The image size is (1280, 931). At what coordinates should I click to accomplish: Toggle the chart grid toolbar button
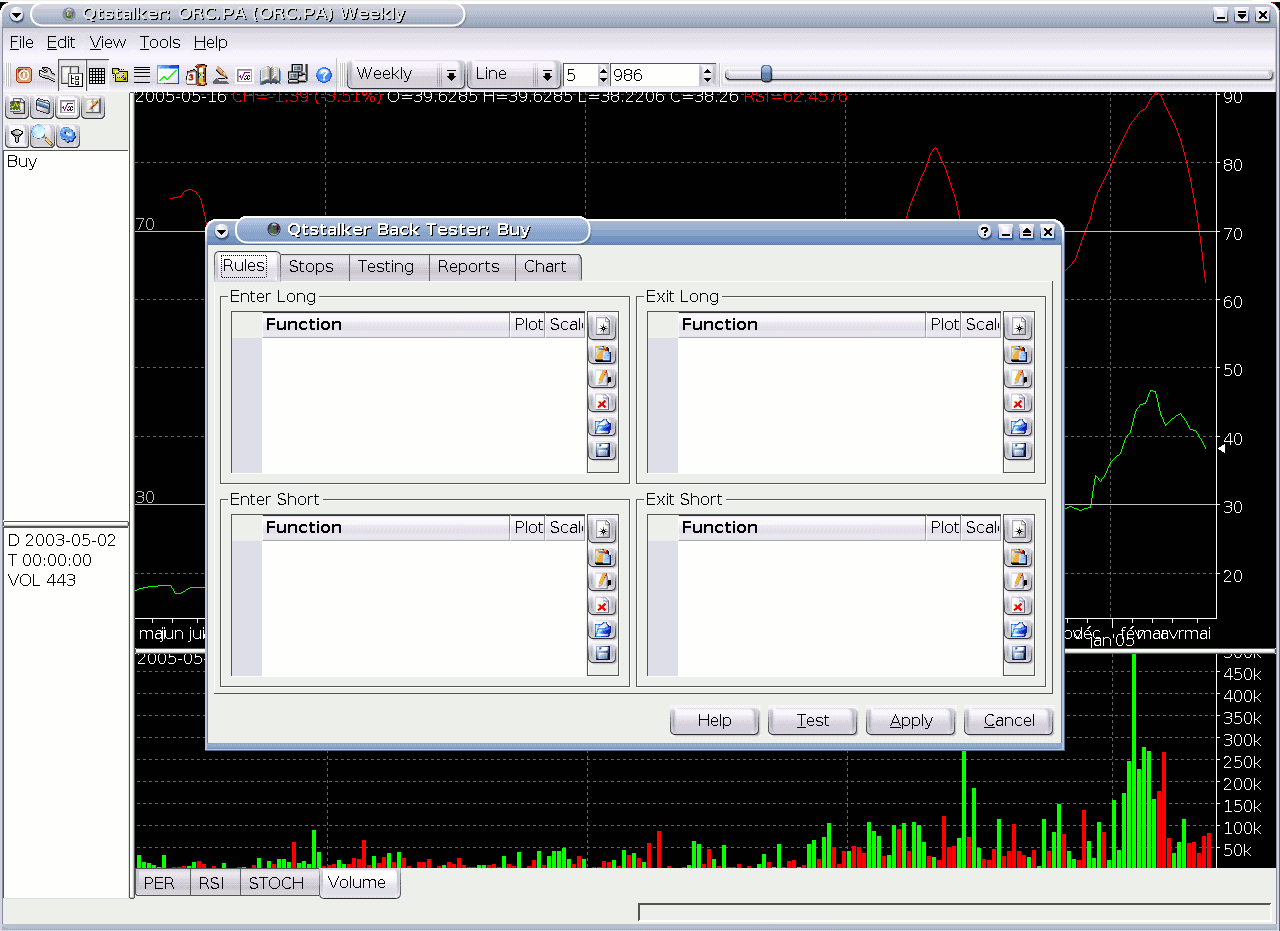coord(97,75)
